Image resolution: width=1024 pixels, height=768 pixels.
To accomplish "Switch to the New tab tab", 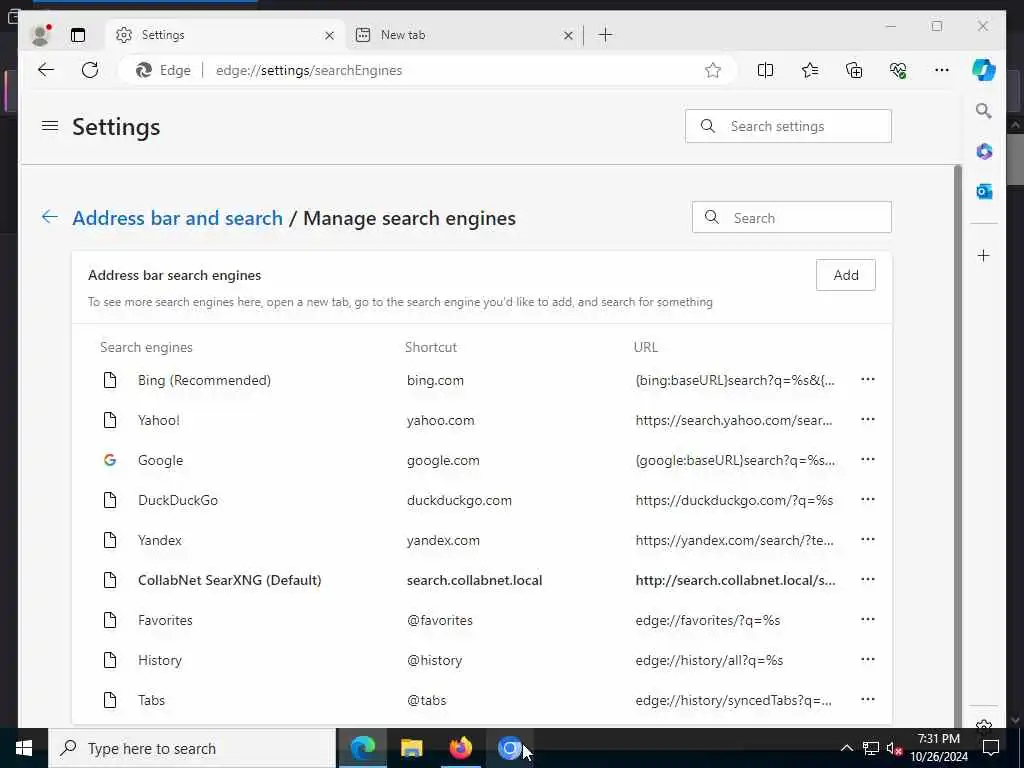I will click(464, 35).
